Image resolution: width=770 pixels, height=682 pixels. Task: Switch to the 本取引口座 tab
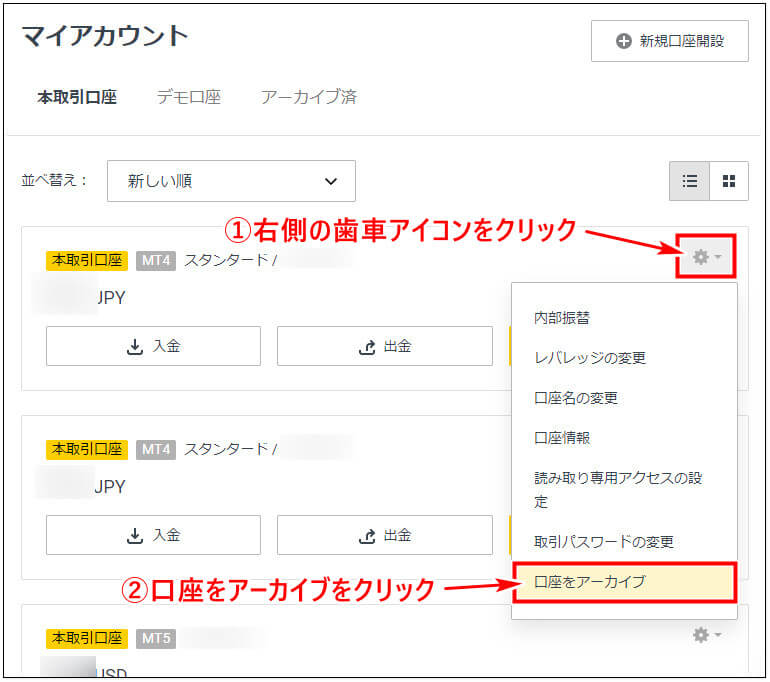[77, 97]
